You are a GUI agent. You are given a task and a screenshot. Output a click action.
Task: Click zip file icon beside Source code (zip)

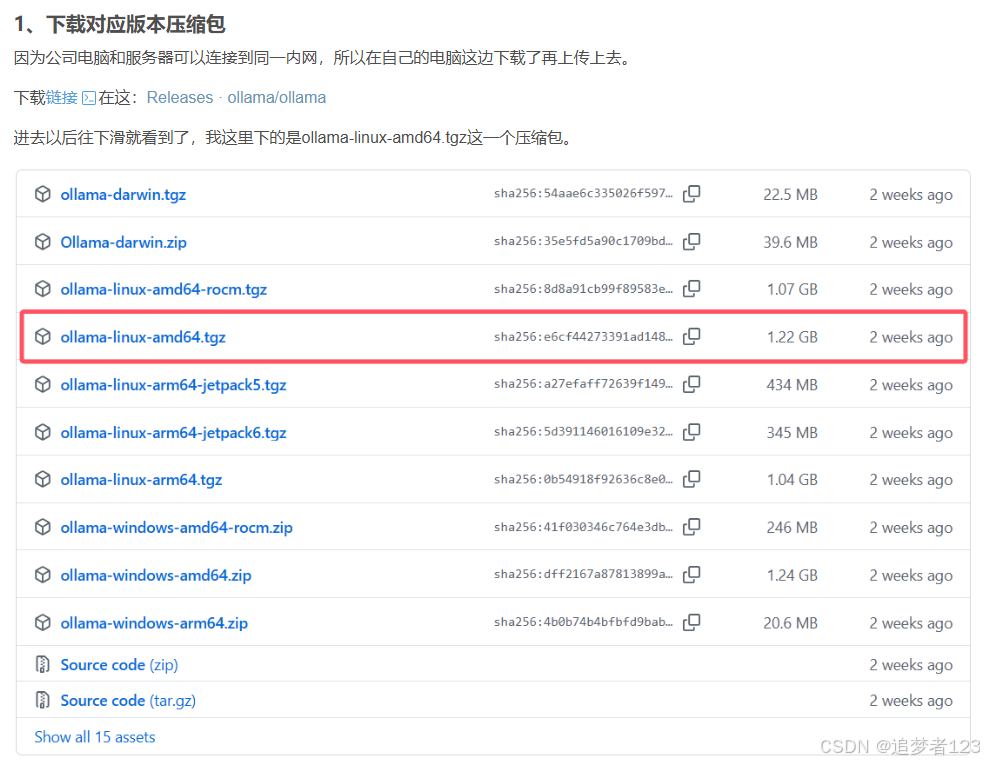point(43,664)
